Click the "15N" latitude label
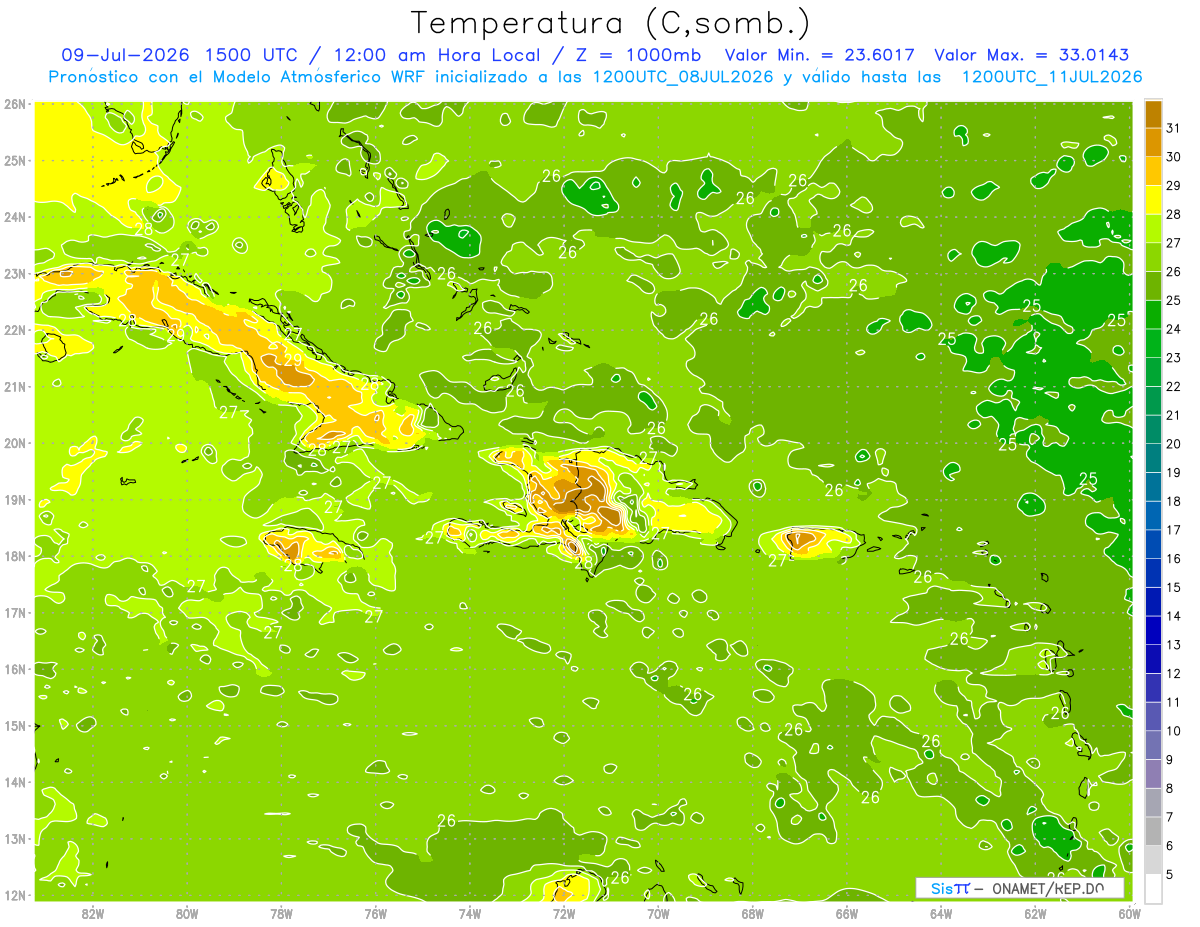The height and width of the screenshot is (927, 1200). (x=14, y=725)
